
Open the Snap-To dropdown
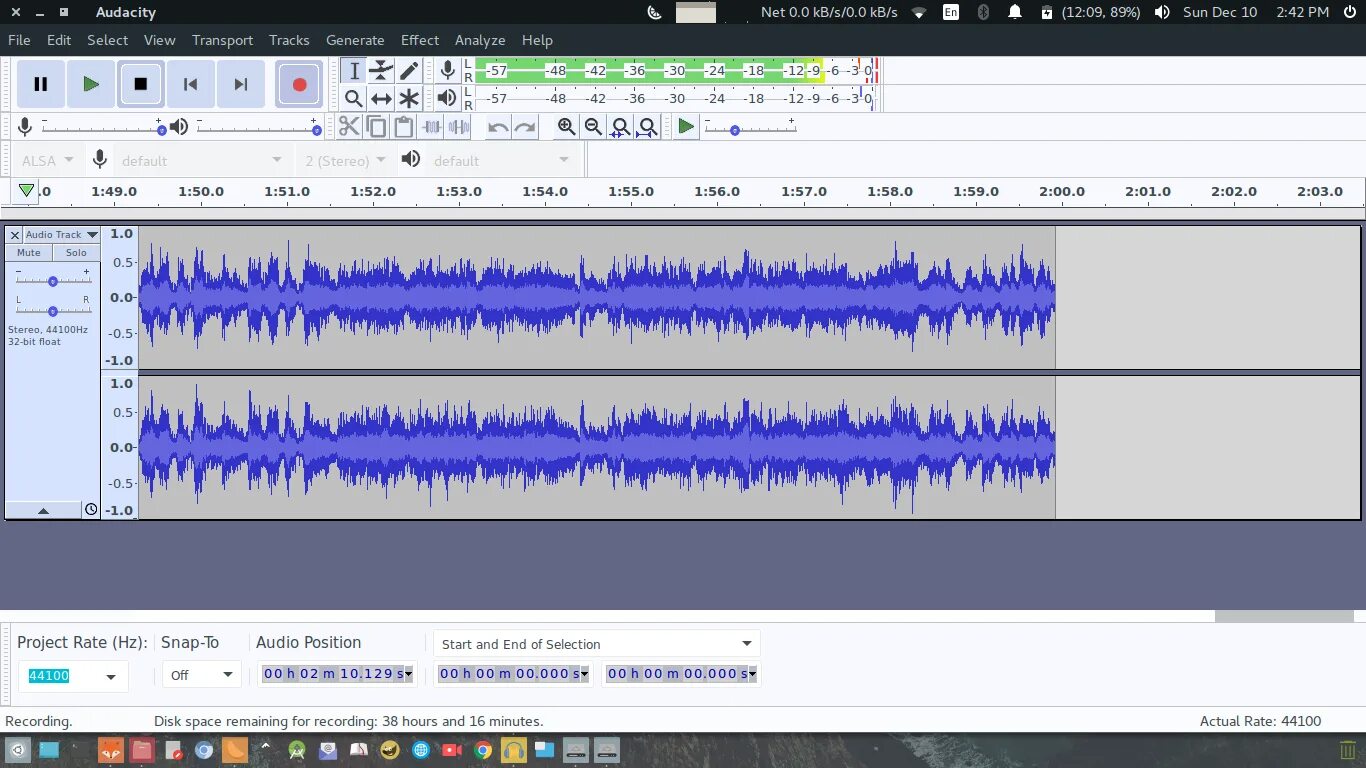pyautogui.click(x=201, y=675)
